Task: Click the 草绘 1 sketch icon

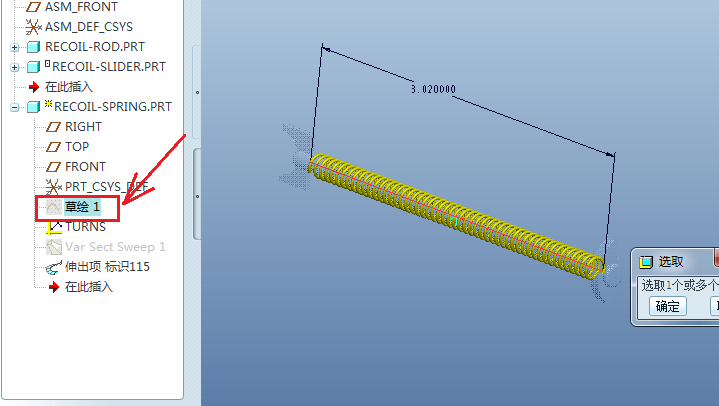Action: tap(54, 207)
